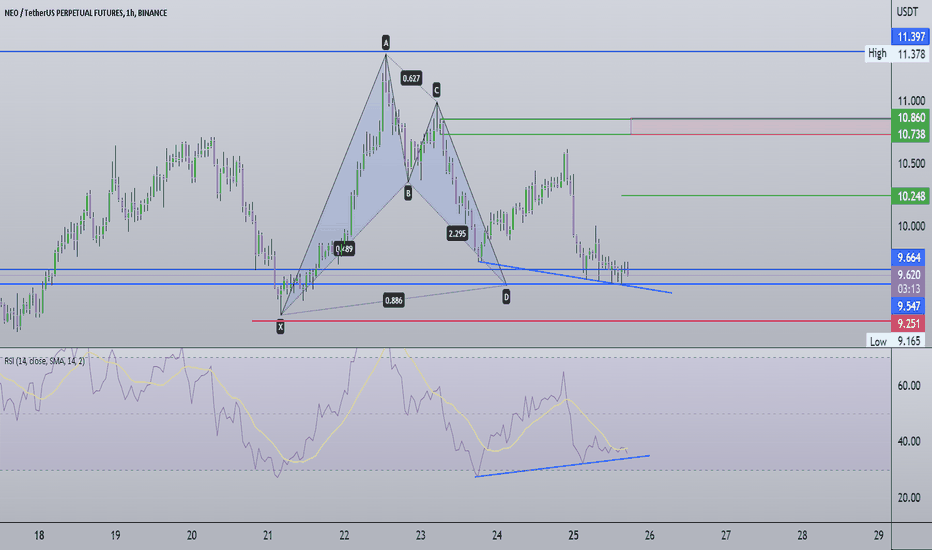Image resolution: width=932 pixels, height=550 pixels.
Task: Click the USDT currency label on price axis
Action: pyautogui.click(x=908, y=12)
